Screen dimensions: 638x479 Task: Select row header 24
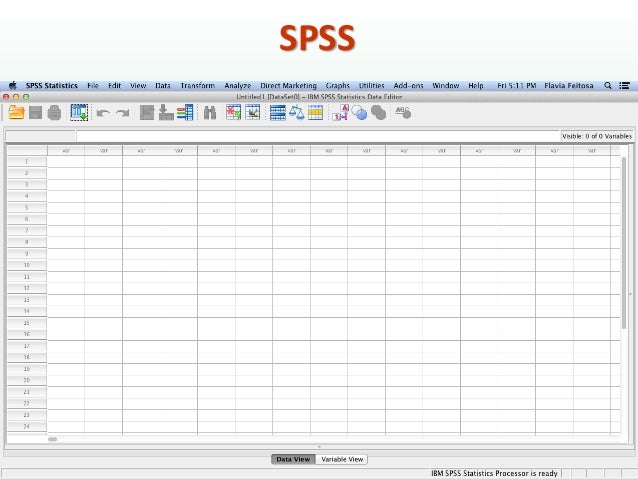click(27, 427)
